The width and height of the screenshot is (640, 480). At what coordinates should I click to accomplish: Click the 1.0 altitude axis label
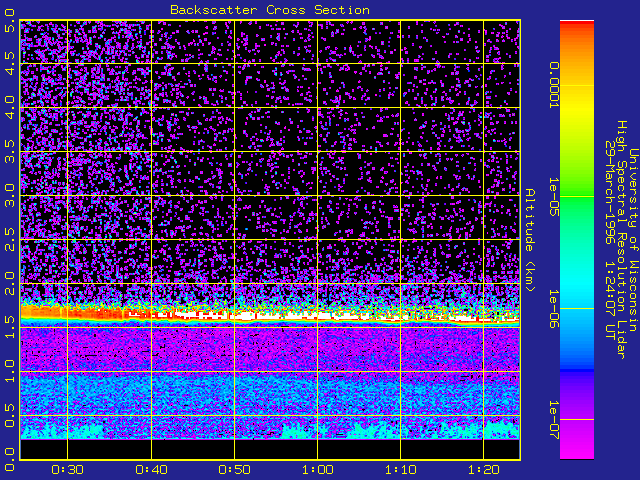tap(9, 371)
